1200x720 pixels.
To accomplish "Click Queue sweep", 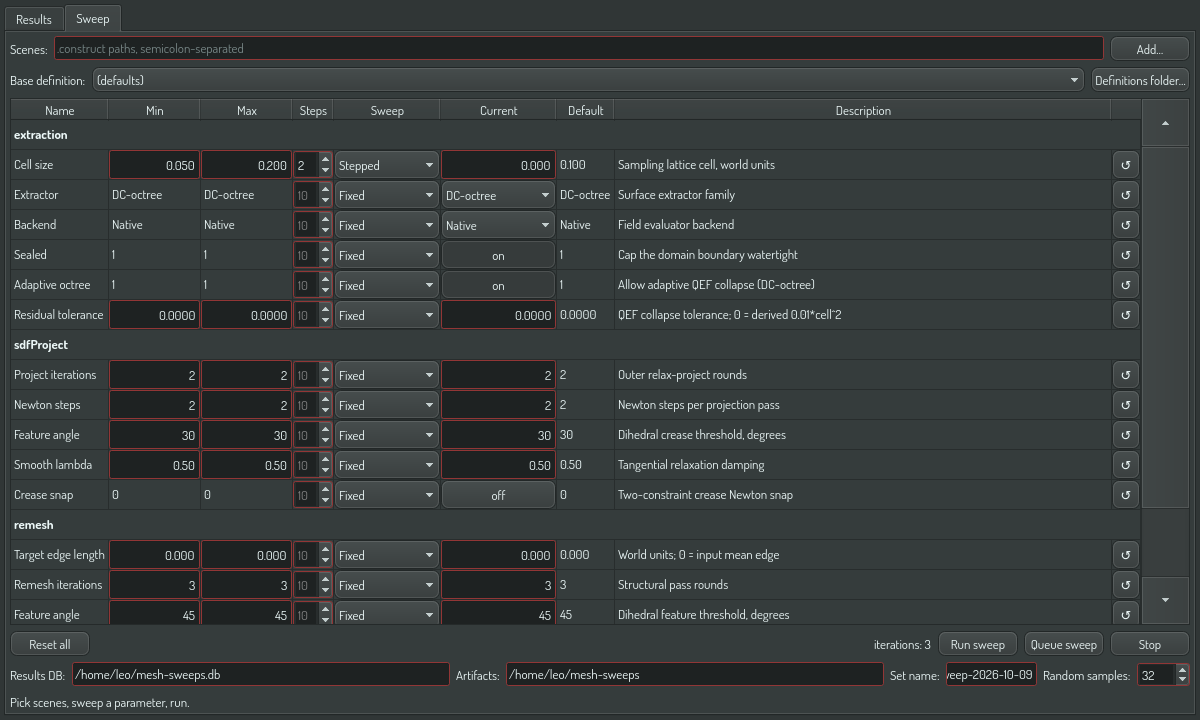I will click(x=1063, y=644).
